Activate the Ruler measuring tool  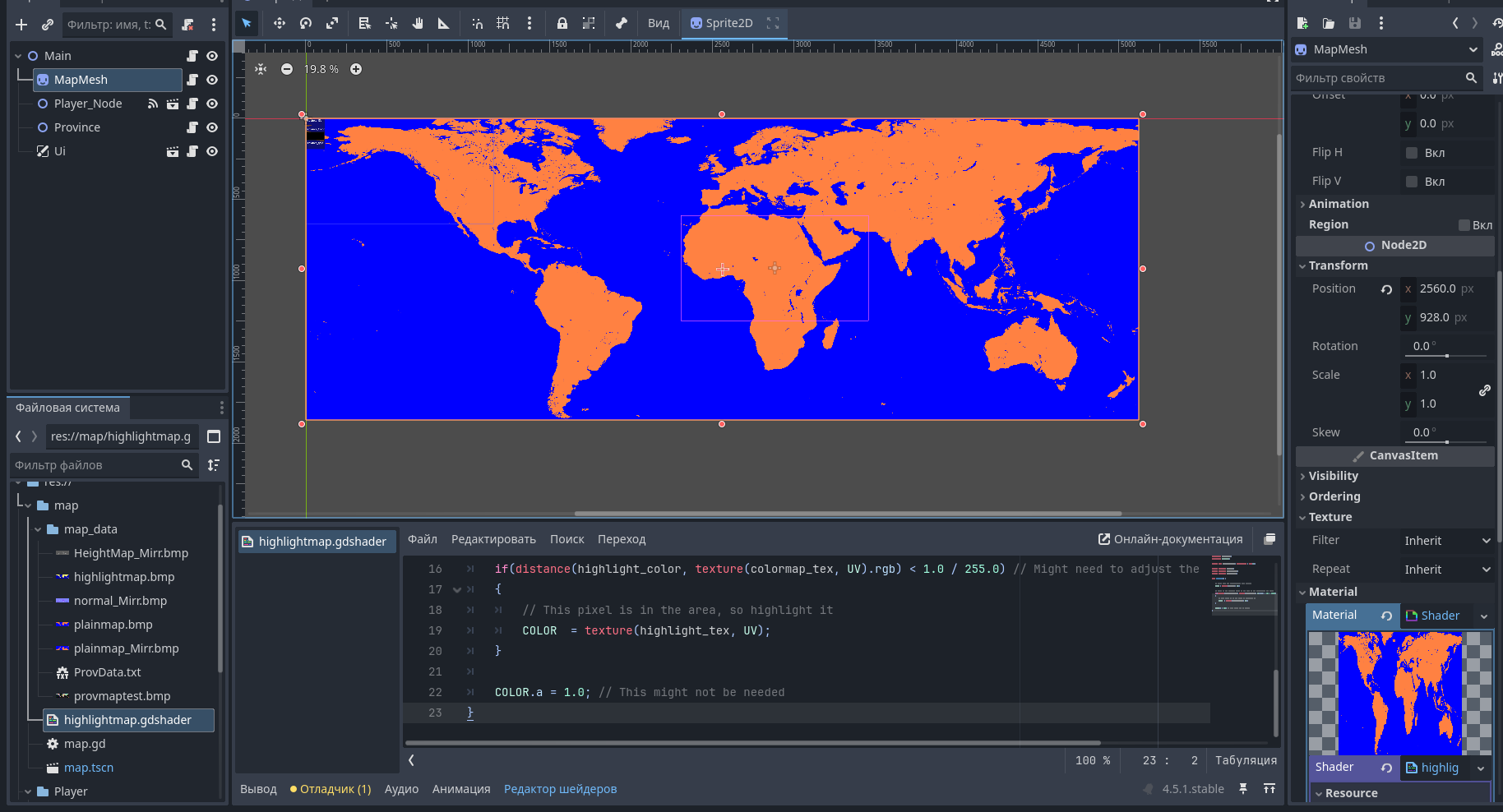pyautogui.click(x=444, y=23)
